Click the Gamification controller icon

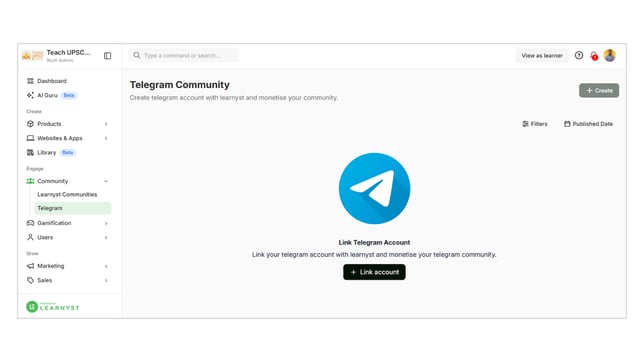(x=30, y=223)
